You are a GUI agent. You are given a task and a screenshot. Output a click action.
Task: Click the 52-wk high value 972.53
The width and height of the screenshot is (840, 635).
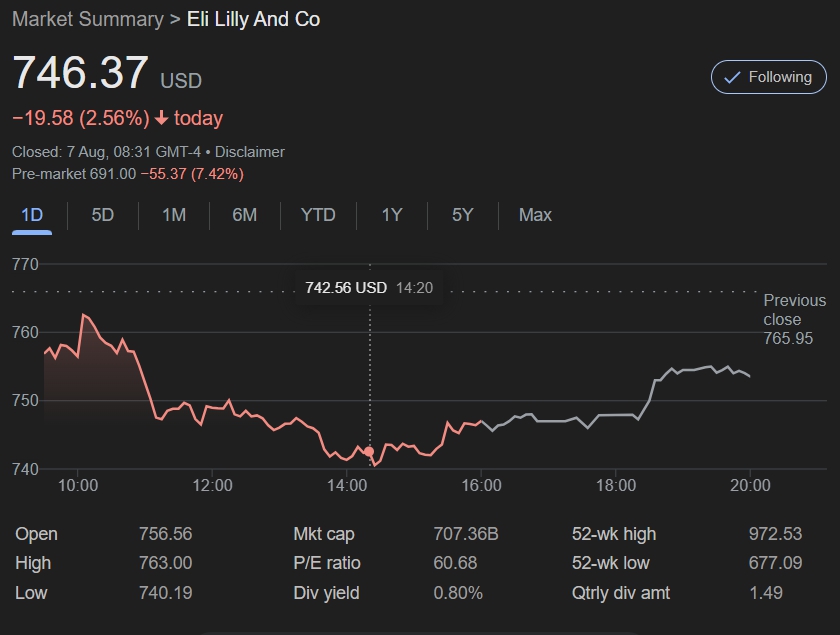coord(775,534)
